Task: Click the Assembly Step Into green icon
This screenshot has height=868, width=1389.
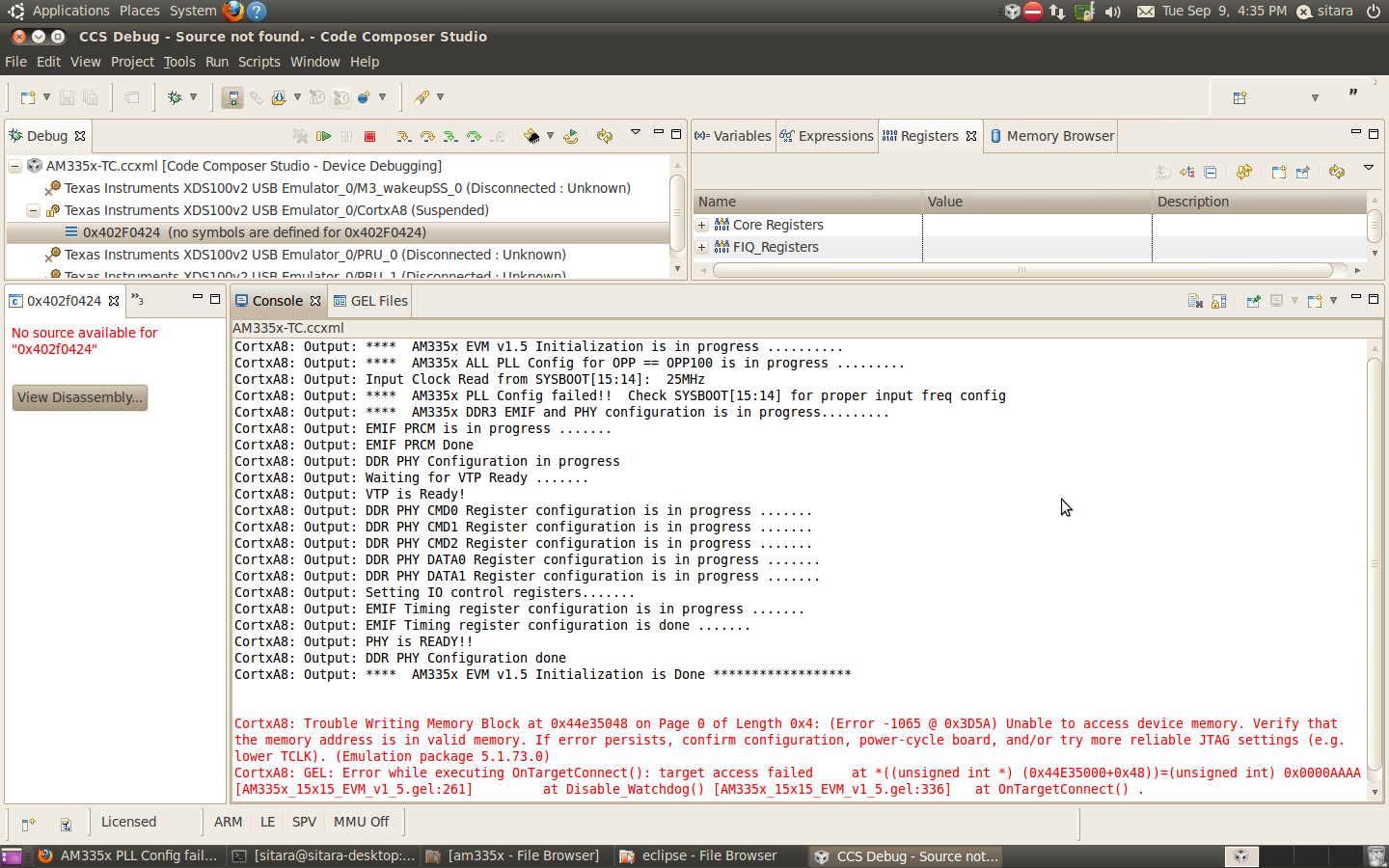Action: click(450, 137)
